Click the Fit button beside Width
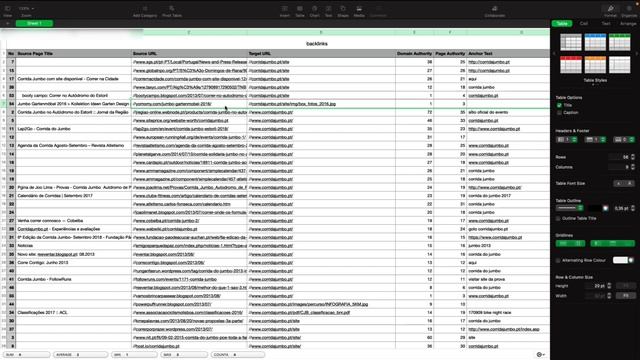640x360 pixels. point(625,296)
